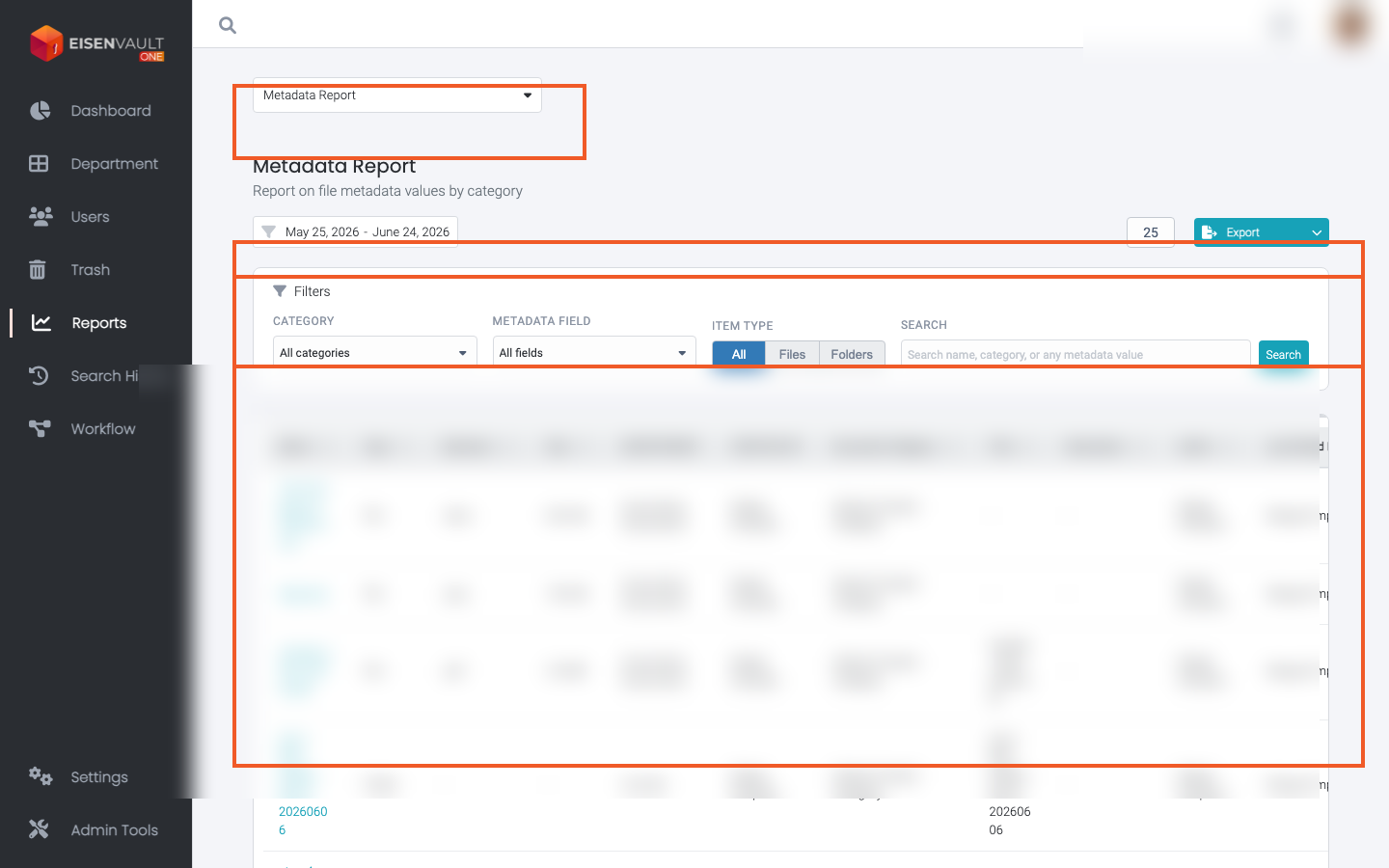Click the page size field showing 25
The width and height of the screenshot is (1389, 868).
coord(1151,232)
